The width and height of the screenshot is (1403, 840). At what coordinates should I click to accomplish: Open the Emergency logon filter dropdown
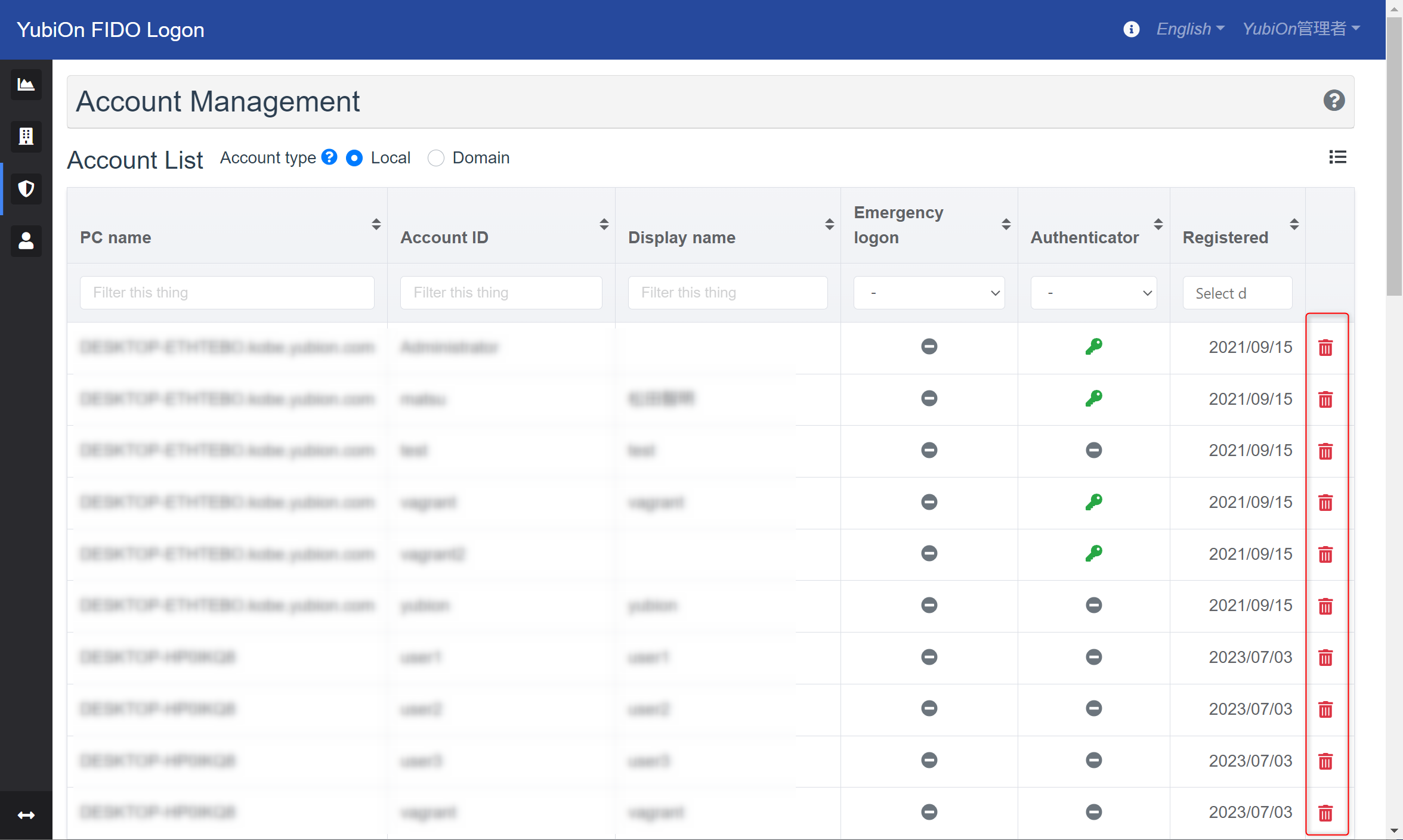pyautogui.click(x=929, y=293)
